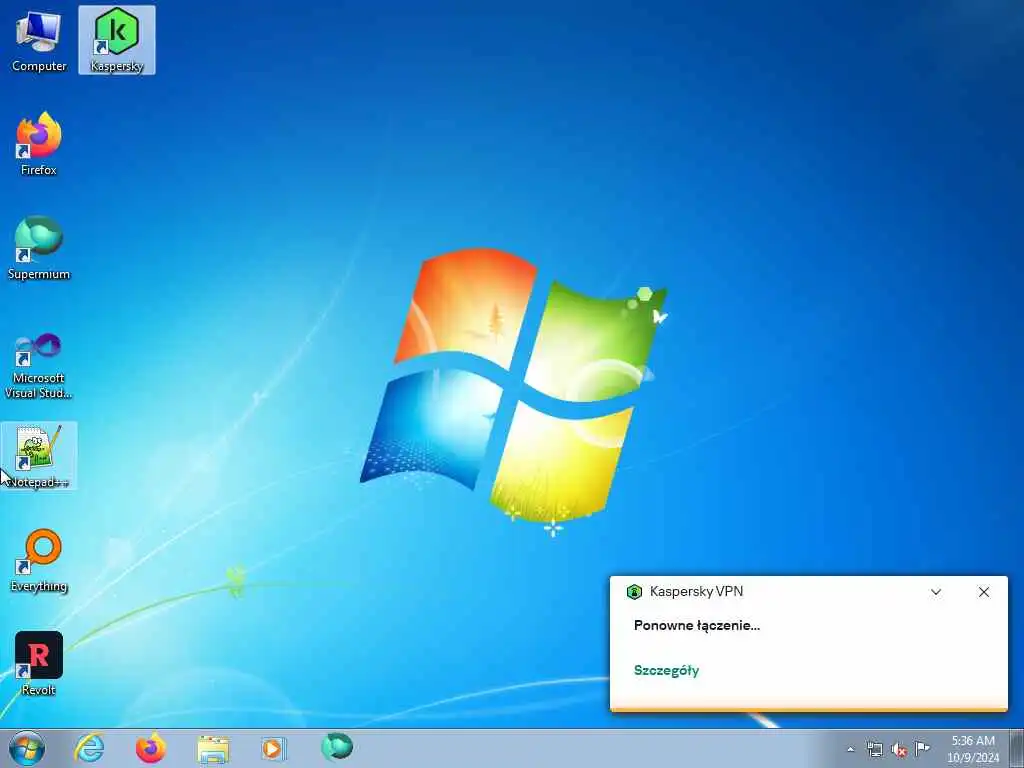Launch Firefox from the taskbar

click(151, 748)
